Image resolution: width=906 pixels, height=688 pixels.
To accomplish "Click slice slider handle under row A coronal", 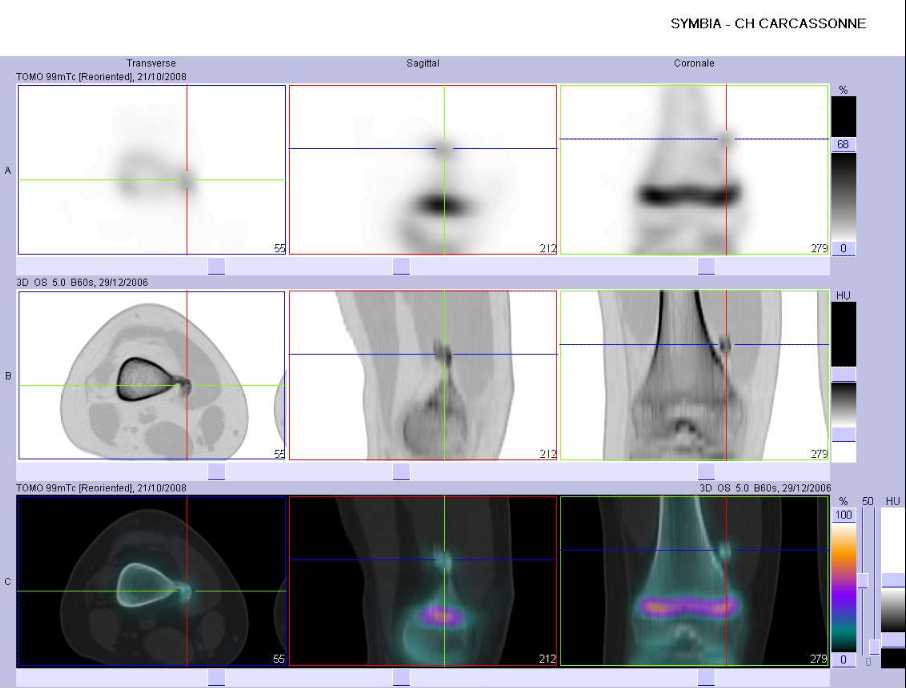I will [x=706, y=266].
